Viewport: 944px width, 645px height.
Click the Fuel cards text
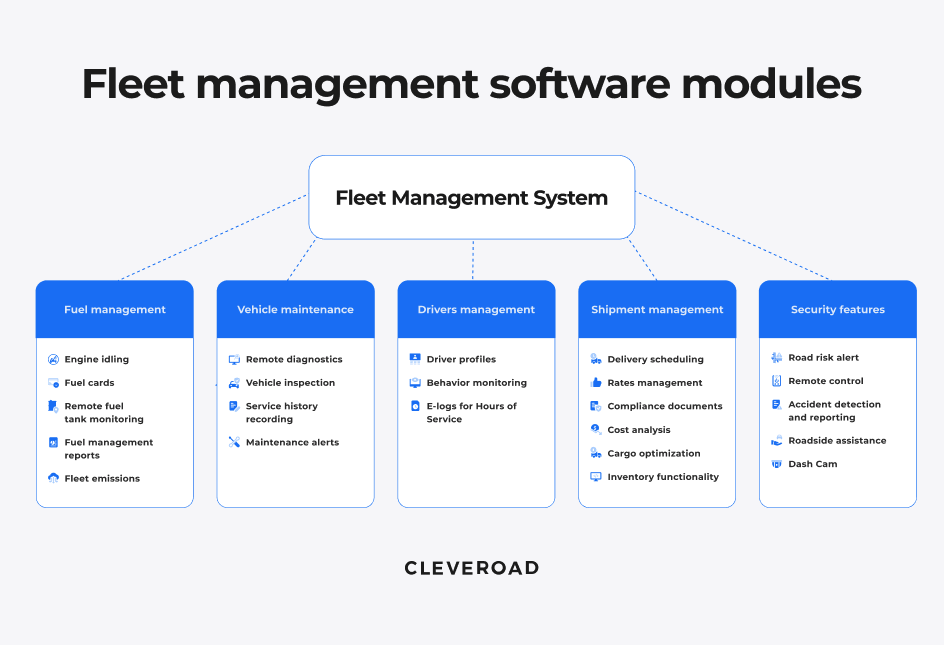click(x=90, y=383)
